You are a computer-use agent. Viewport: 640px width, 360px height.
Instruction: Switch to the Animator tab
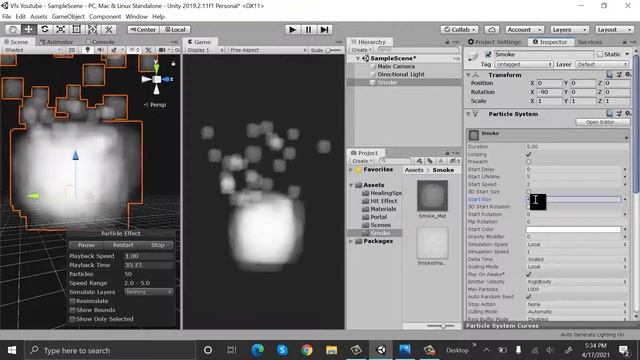tap(56, 42)
